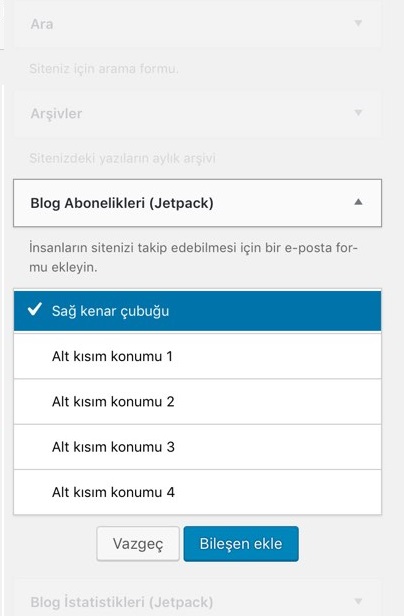Click the Vazgeç button
This screenshot has width=404, height=616.
(x=138, y=544)
